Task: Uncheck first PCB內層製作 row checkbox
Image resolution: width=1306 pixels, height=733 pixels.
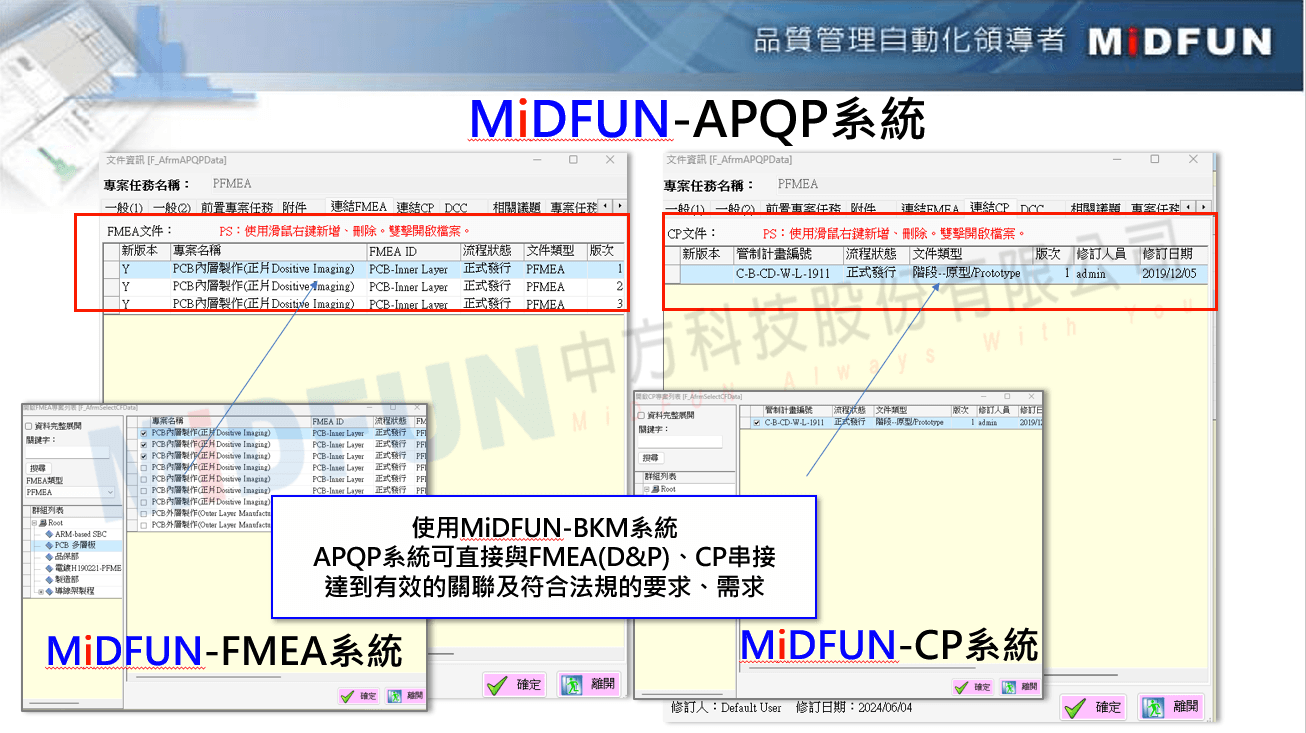Action: coord(144,433)
